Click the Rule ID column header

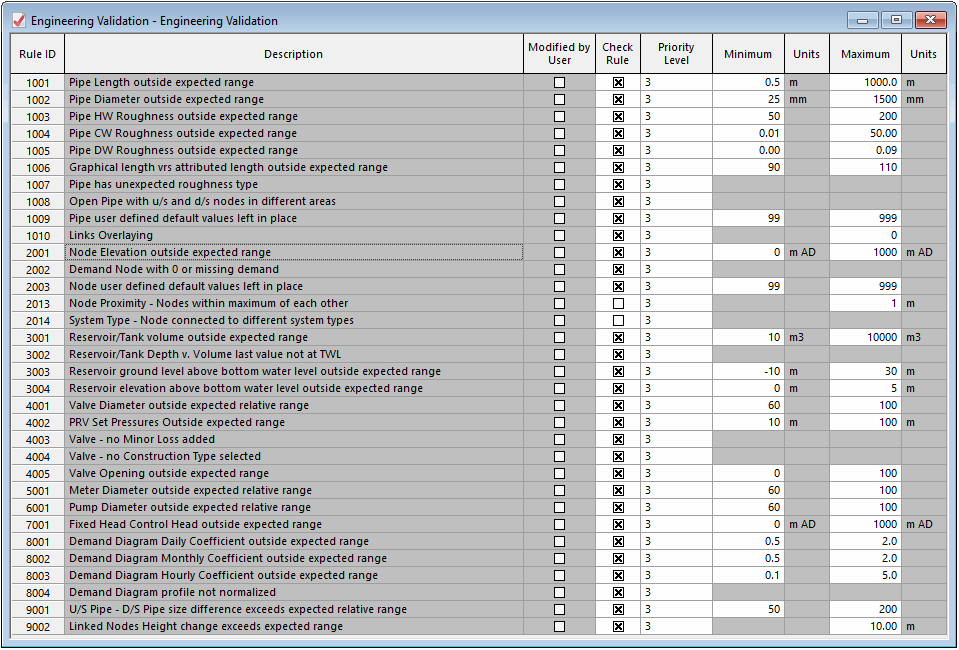click(x=37, y=54)
